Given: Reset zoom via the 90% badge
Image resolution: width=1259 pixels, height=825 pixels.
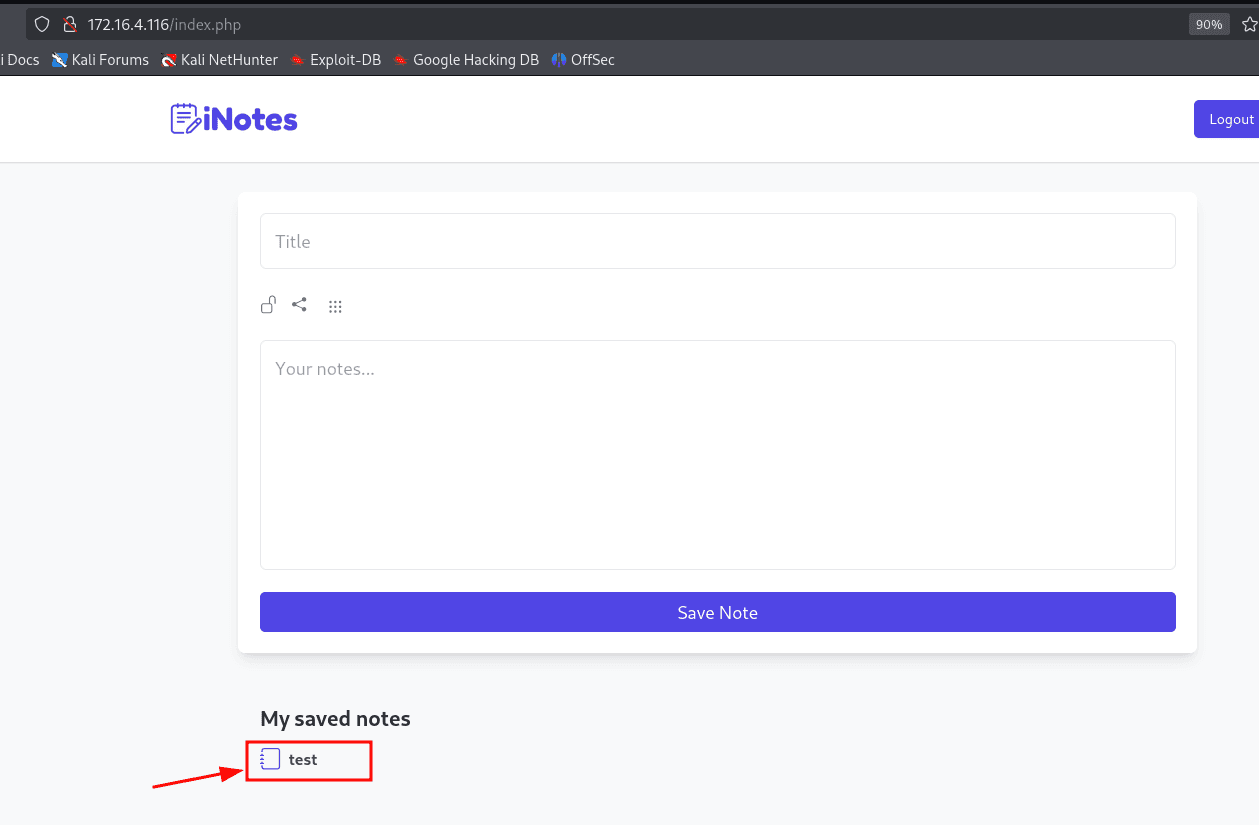Looking at the screenshot, I should coord(1208,24).
